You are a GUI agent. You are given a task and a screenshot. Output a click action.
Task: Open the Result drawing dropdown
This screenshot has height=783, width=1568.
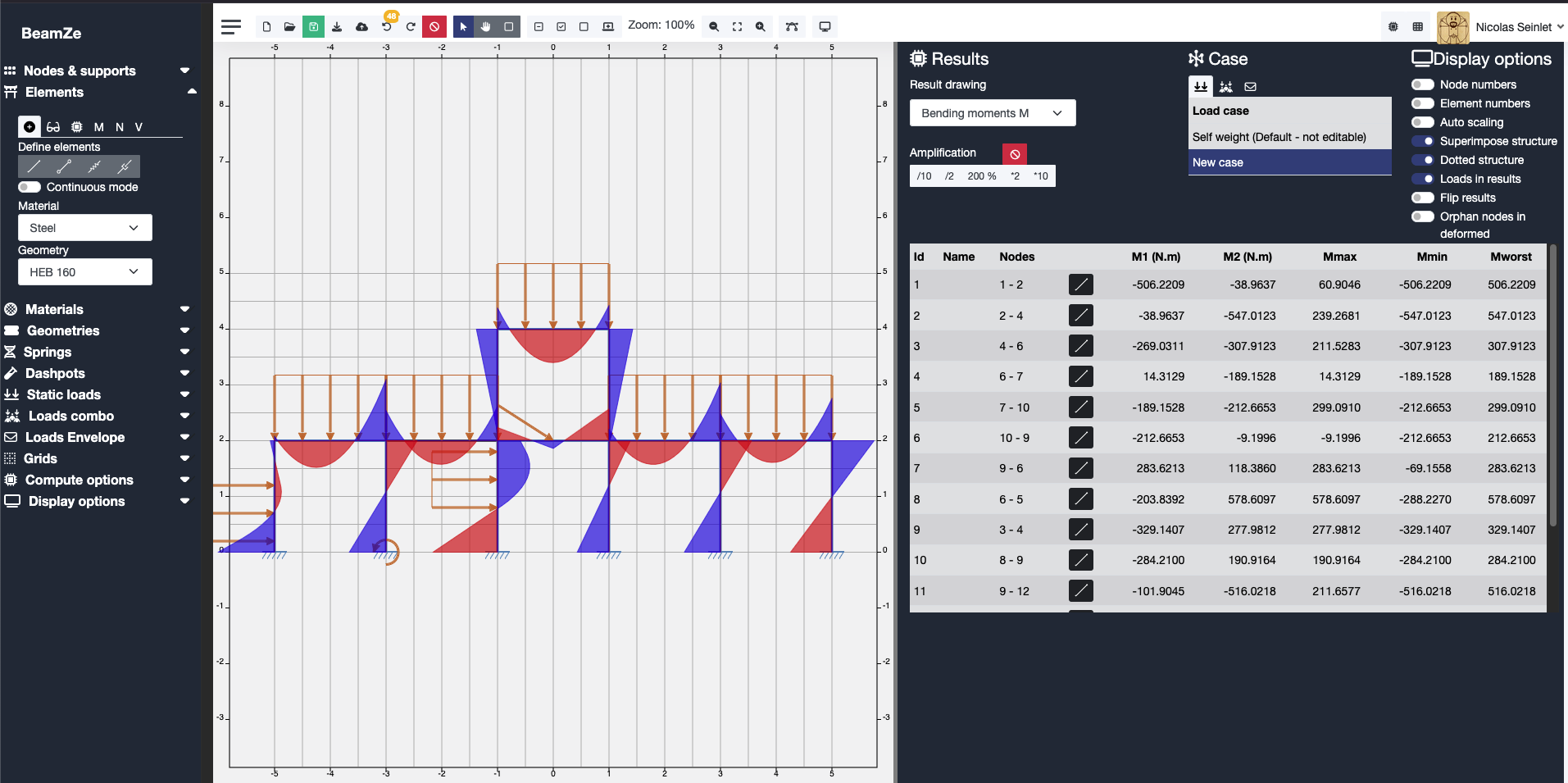(992, 112)
